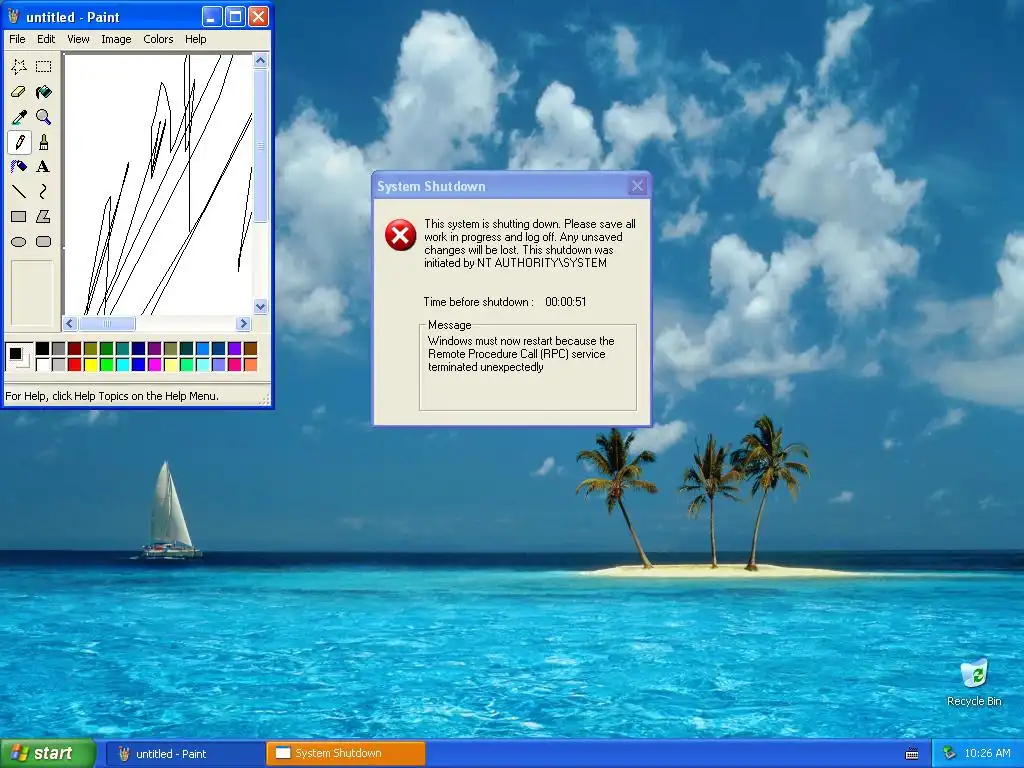
Task: Open the View menu in Paint
Action: click(x=78, y=39)
